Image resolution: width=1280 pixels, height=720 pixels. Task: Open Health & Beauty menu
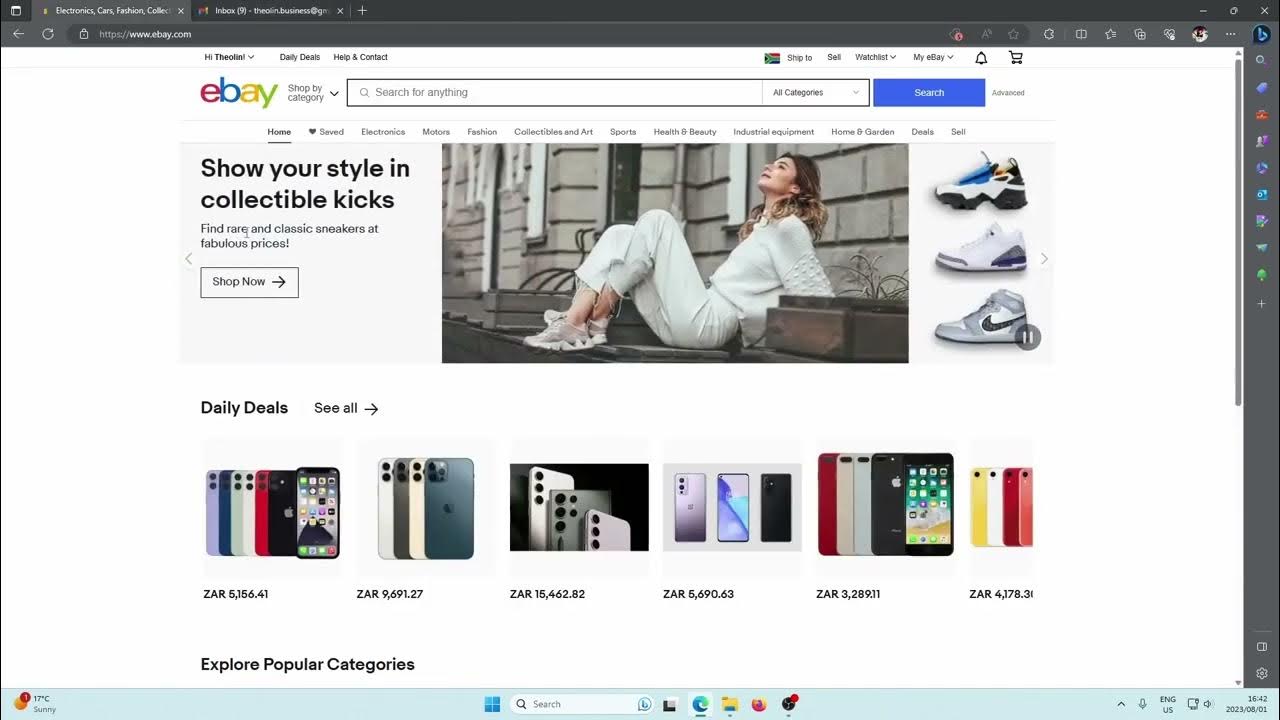pyautogui.click(x=685, y=132)
